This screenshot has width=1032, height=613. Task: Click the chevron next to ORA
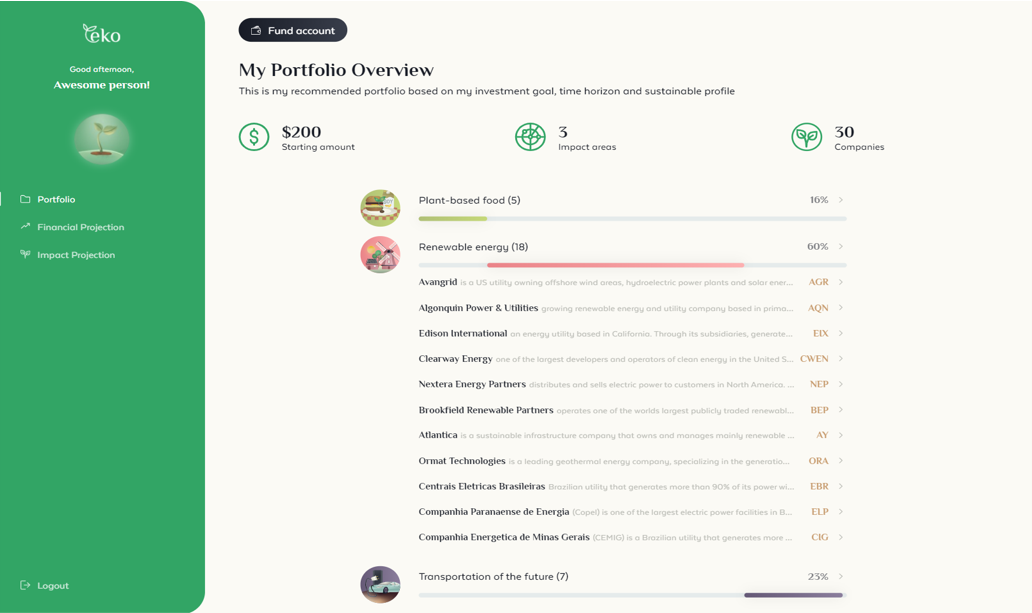(x=841, y=461)
